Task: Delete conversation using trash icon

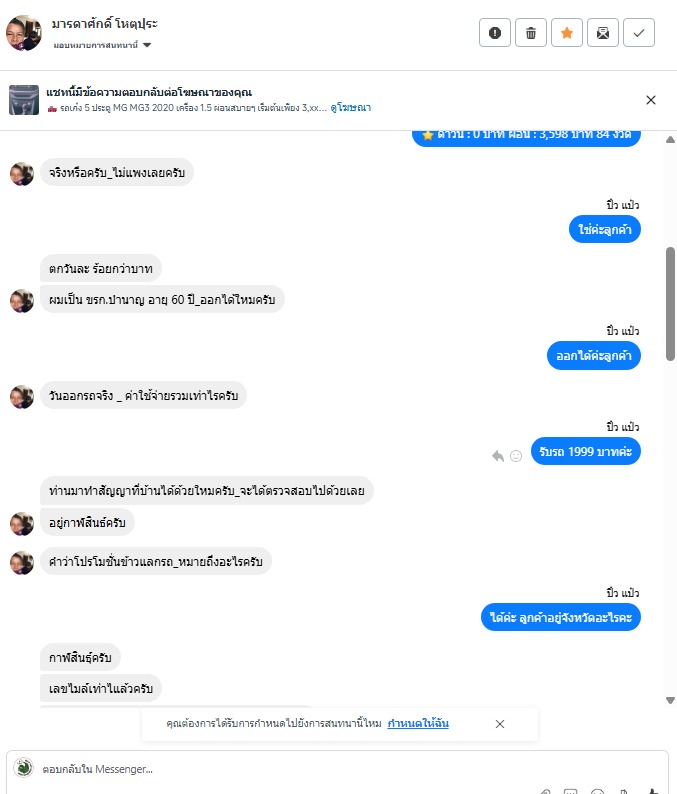Action: (x=531, y=33)
